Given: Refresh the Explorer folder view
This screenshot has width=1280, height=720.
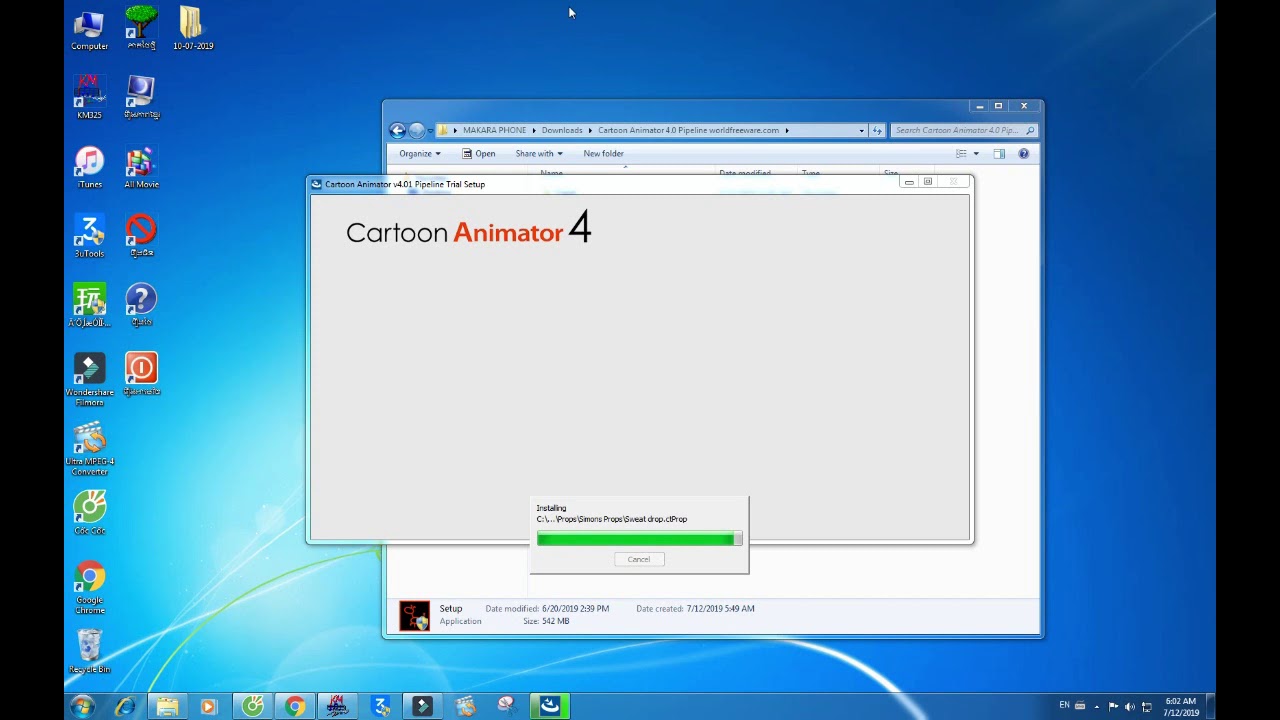Looking at the screenshot, I should [x=877, y=130].
